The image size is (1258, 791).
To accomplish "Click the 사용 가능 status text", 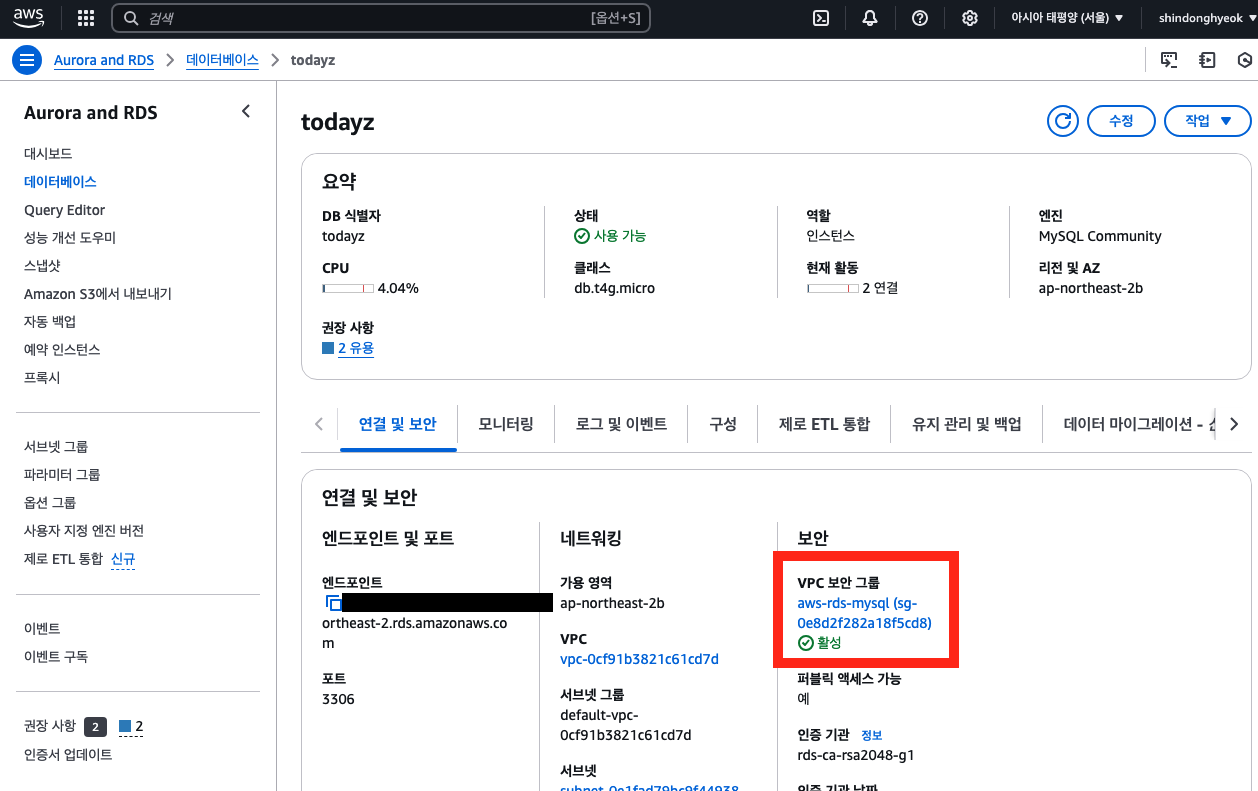I will (620, 236).
